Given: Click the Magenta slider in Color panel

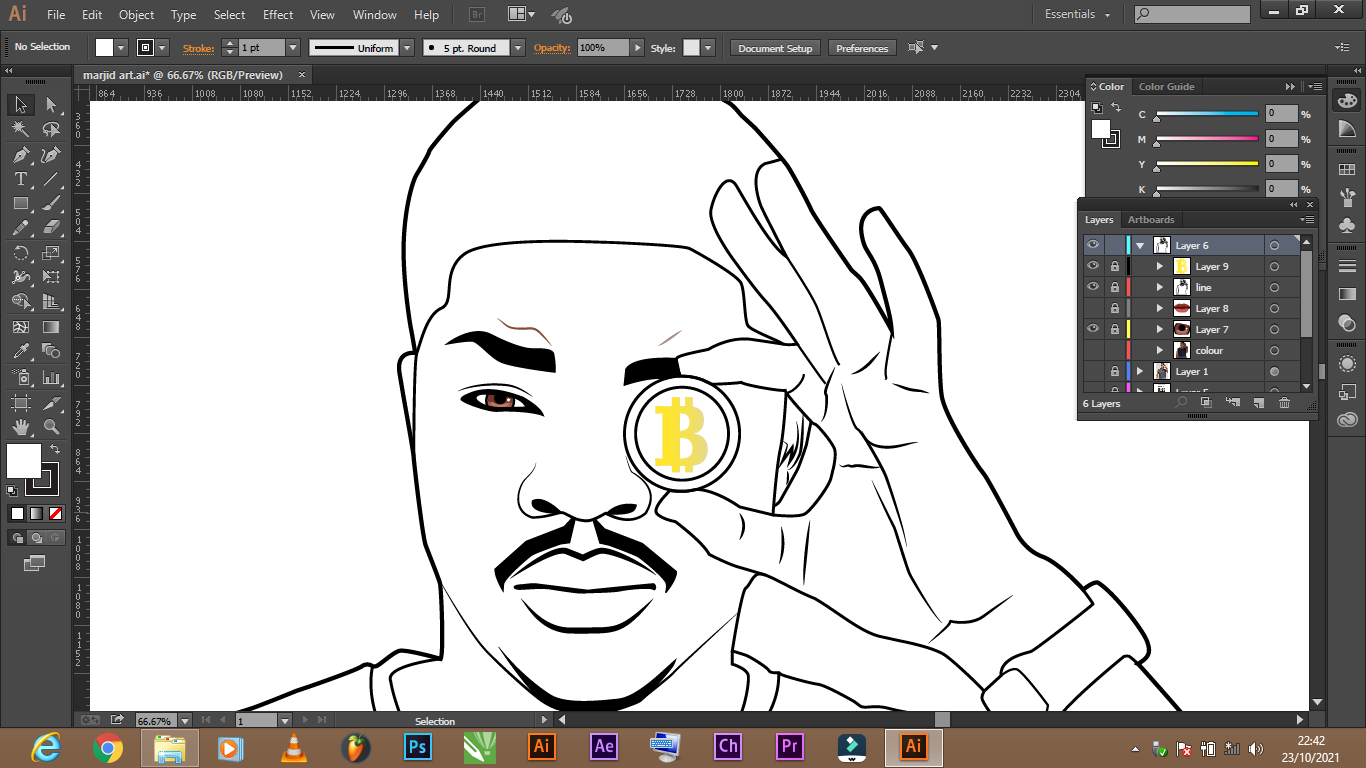Looking at the screenshot, I should 1207,139.
